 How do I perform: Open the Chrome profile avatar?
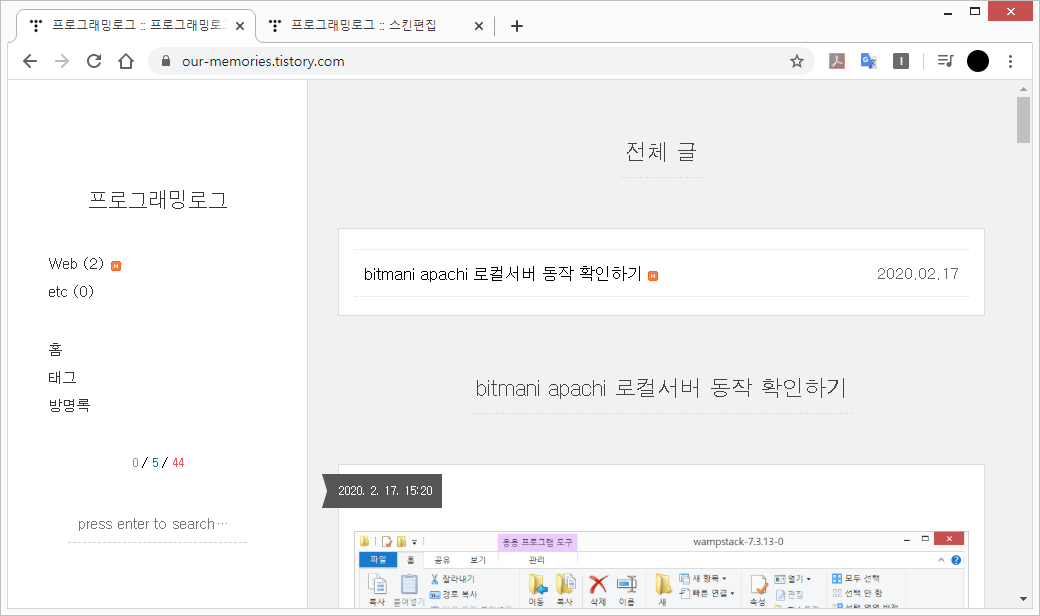pos(978,61)
